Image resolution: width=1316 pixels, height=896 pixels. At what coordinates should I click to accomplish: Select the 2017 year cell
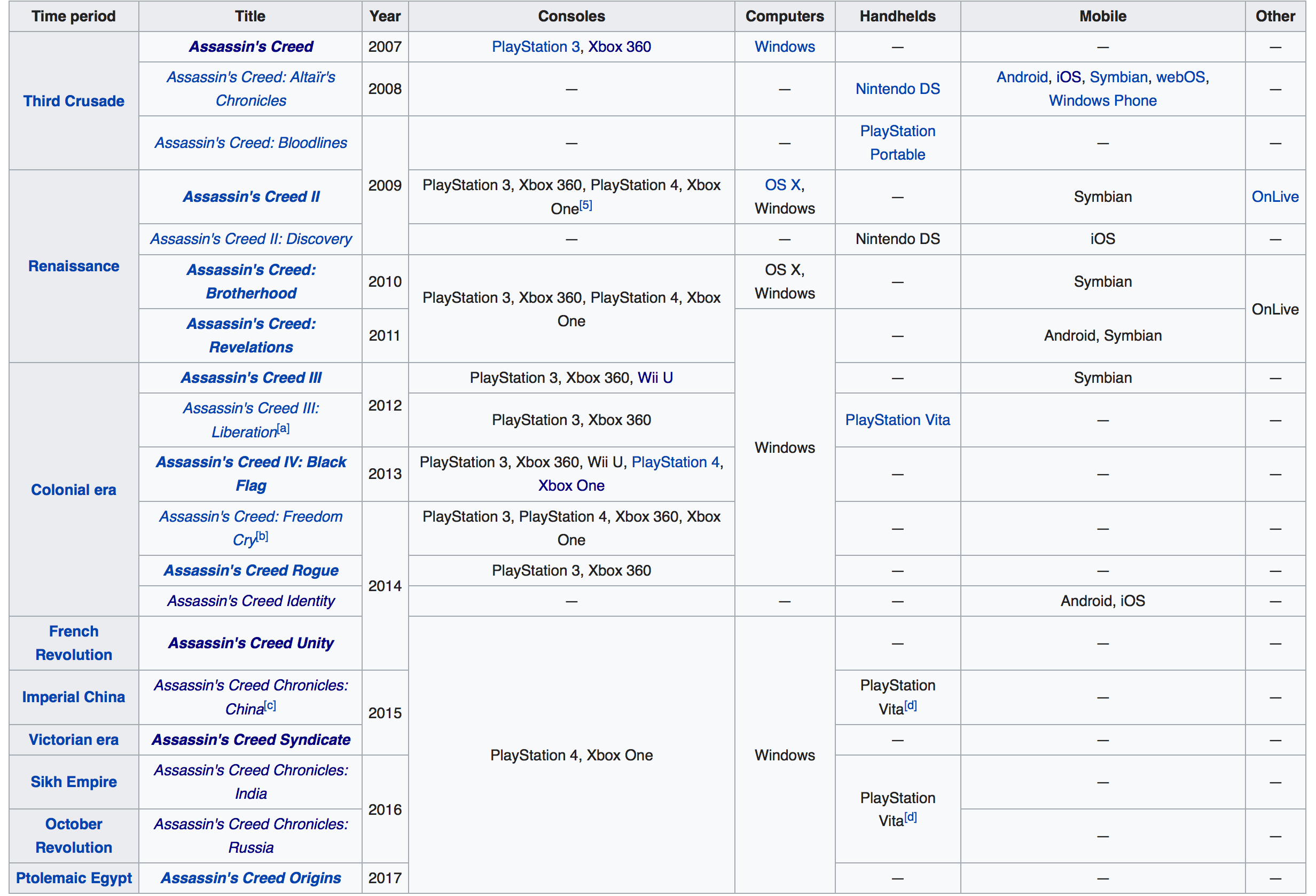(385, 878)
